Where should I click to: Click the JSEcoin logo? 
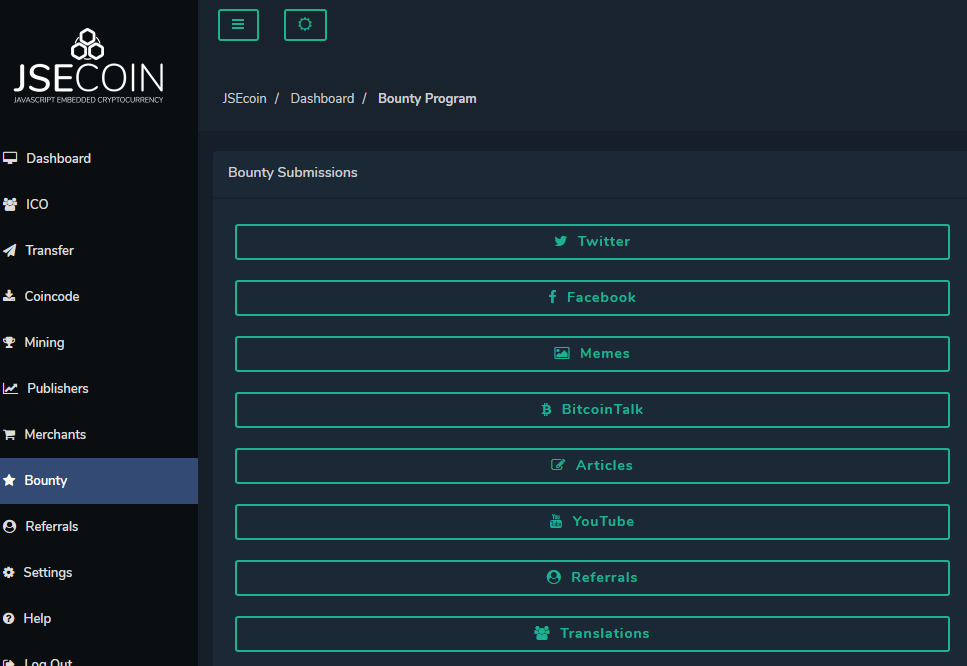[88, 66]
